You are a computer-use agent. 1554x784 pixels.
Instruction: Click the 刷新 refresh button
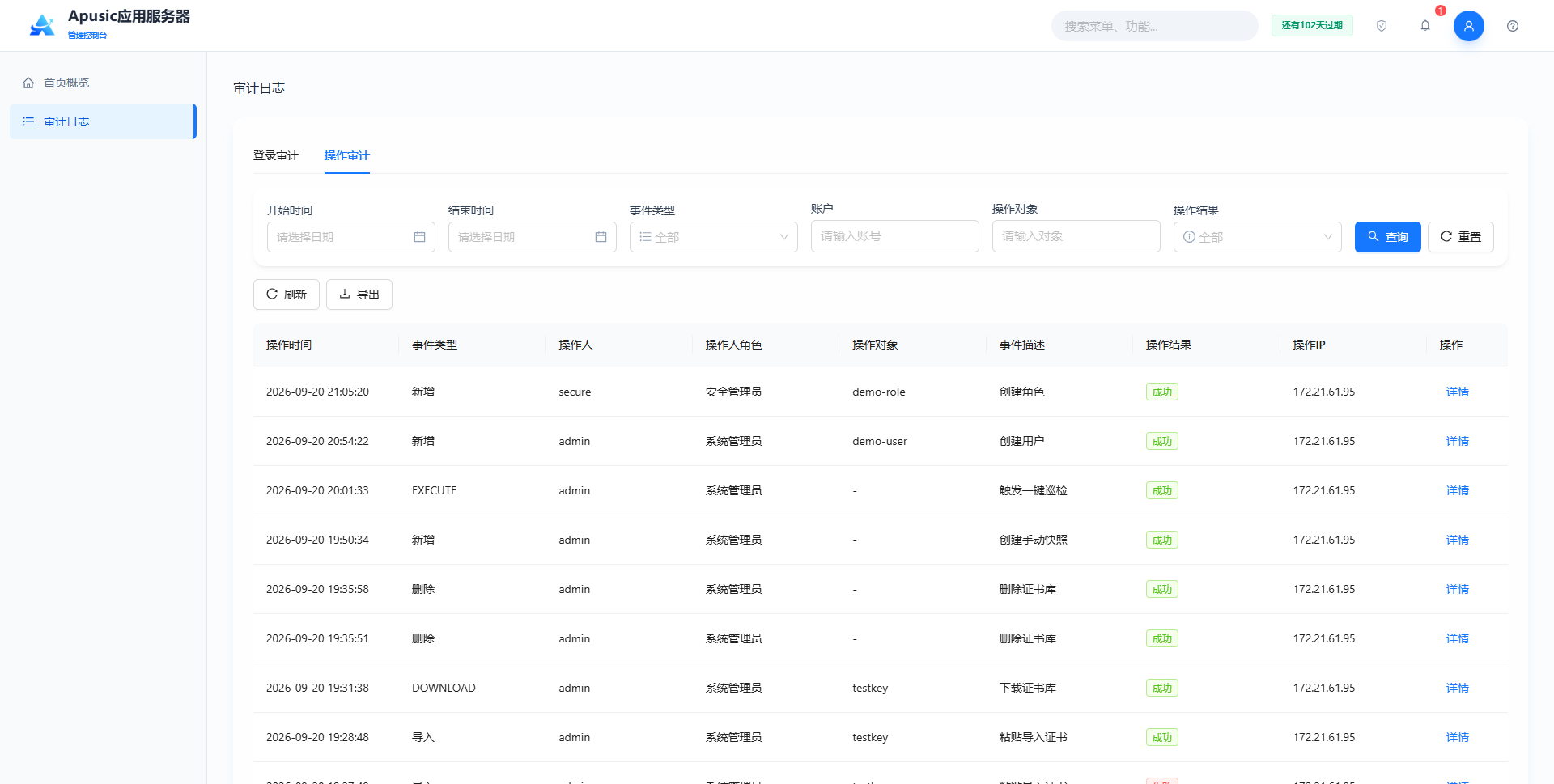click(287, 295)
